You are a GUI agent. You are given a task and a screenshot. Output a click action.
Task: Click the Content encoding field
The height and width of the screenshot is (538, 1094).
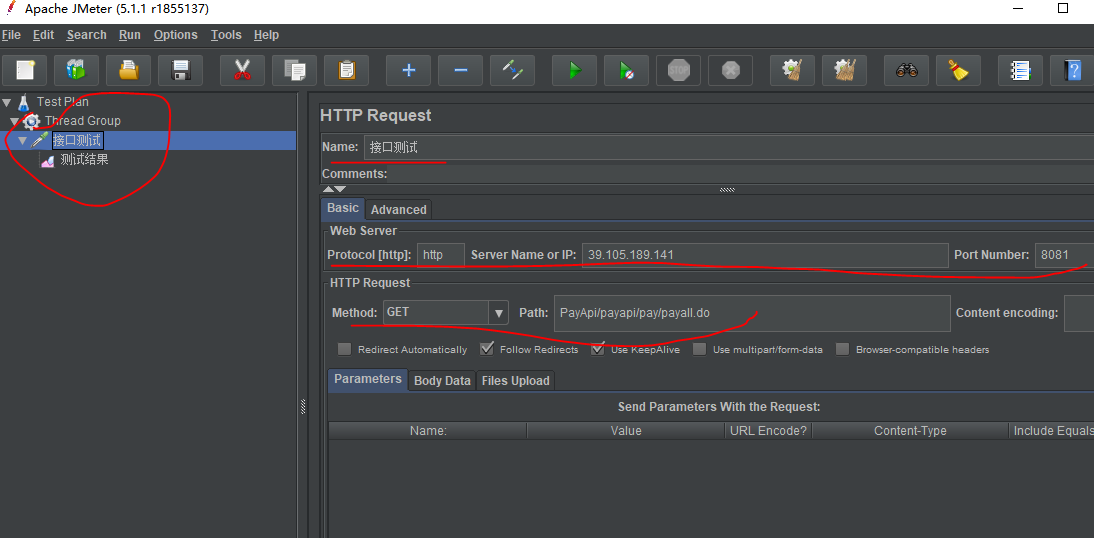(x=1079, y=313)
